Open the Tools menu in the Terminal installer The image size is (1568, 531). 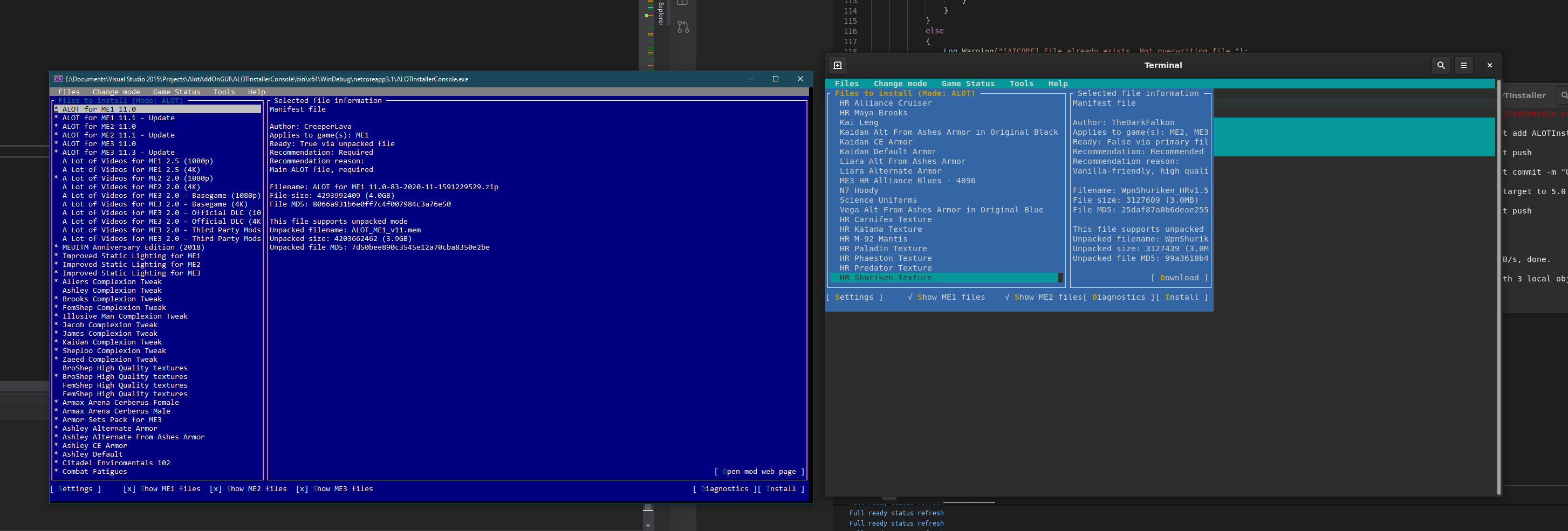point(1022,84)
